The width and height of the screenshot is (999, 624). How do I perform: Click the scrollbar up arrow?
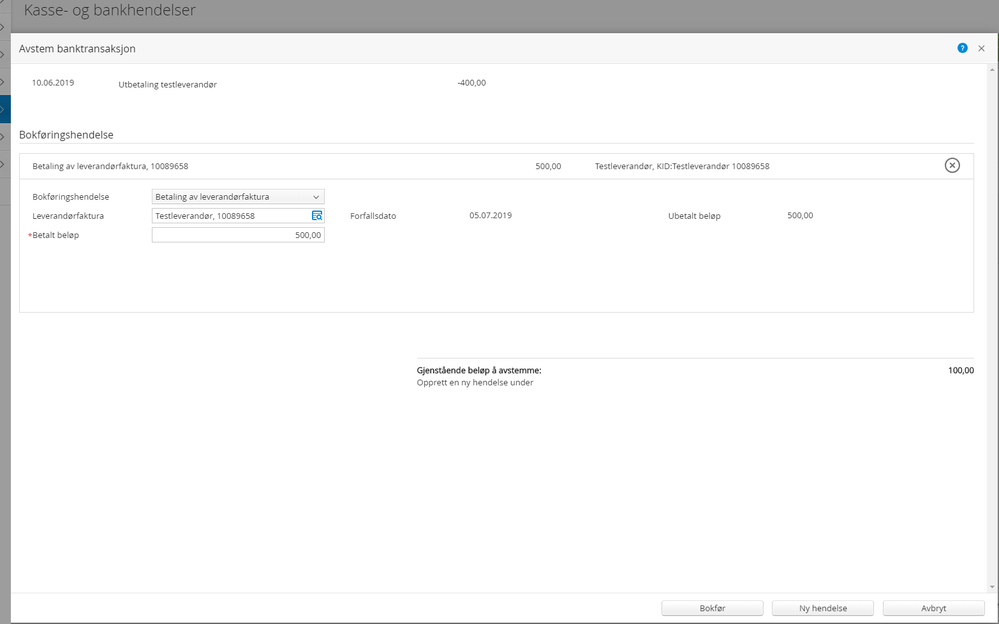point(992,70)
